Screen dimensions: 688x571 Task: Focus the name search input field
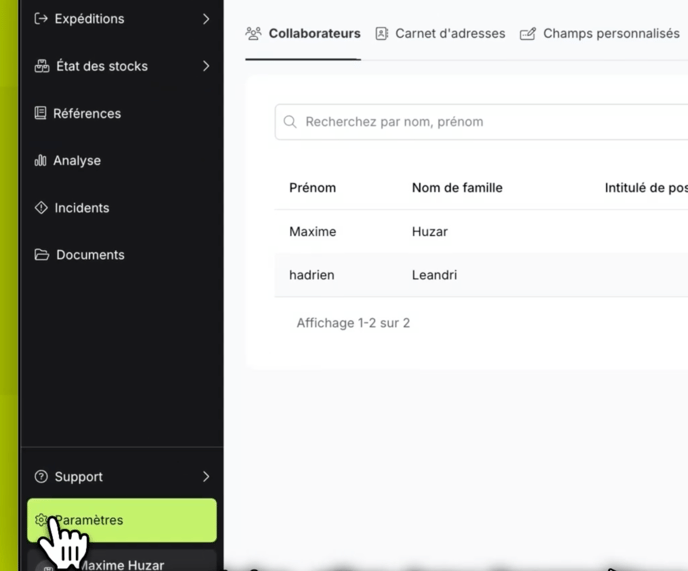pyautogui.click(x=490, y=122)
